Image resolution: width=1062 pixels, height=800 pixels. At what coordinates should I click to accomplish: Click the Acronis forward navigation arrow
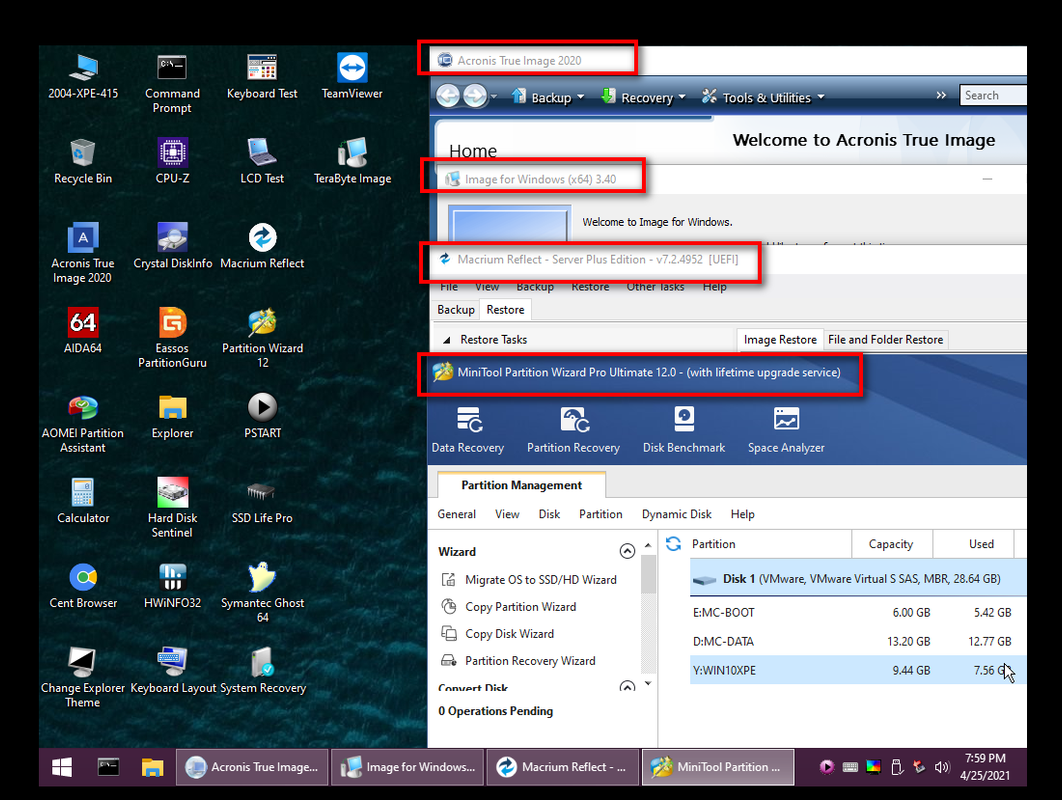click(x=474, y=96)
